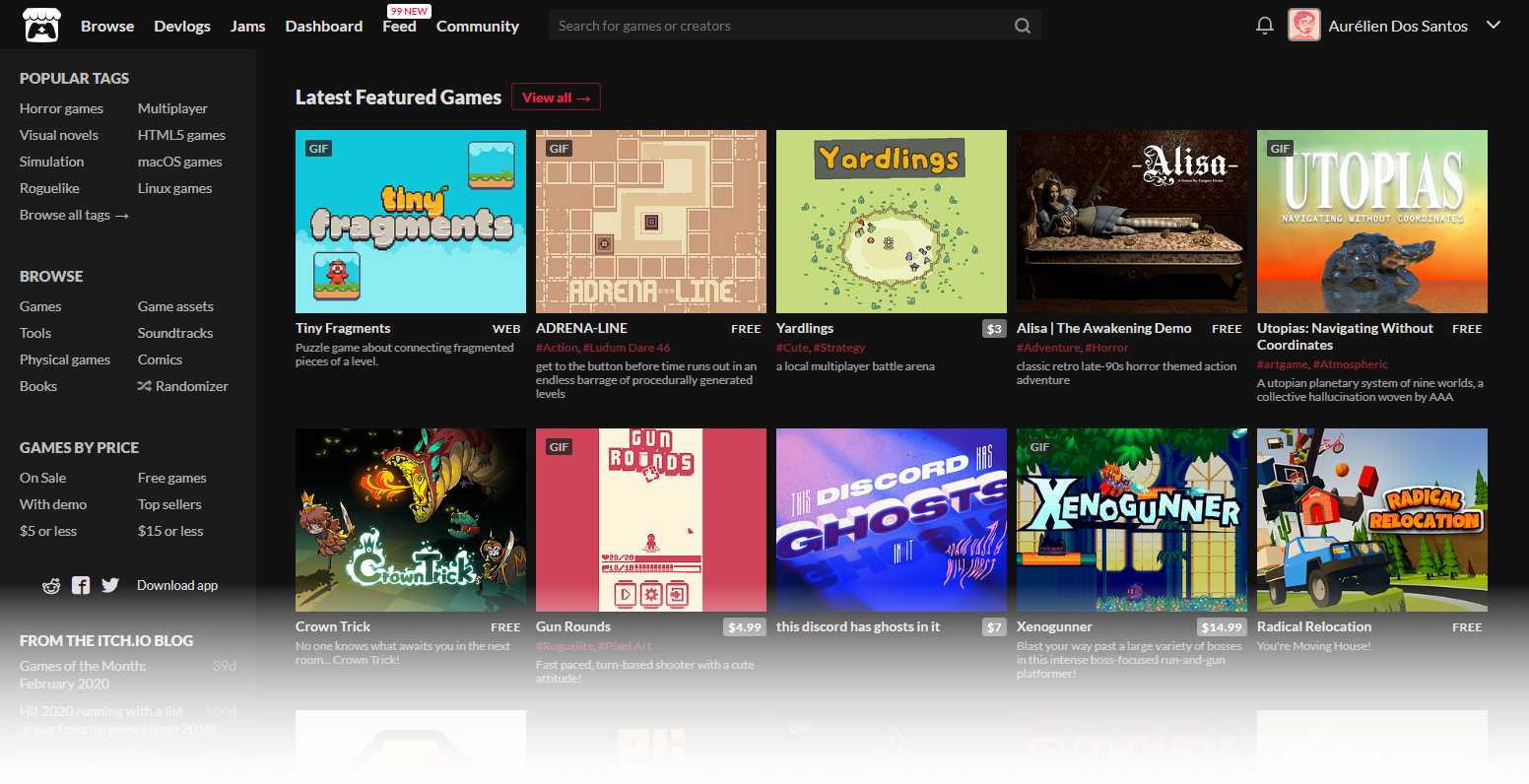Browse the Comics category
1529x784 pixels.
point(160,359)
